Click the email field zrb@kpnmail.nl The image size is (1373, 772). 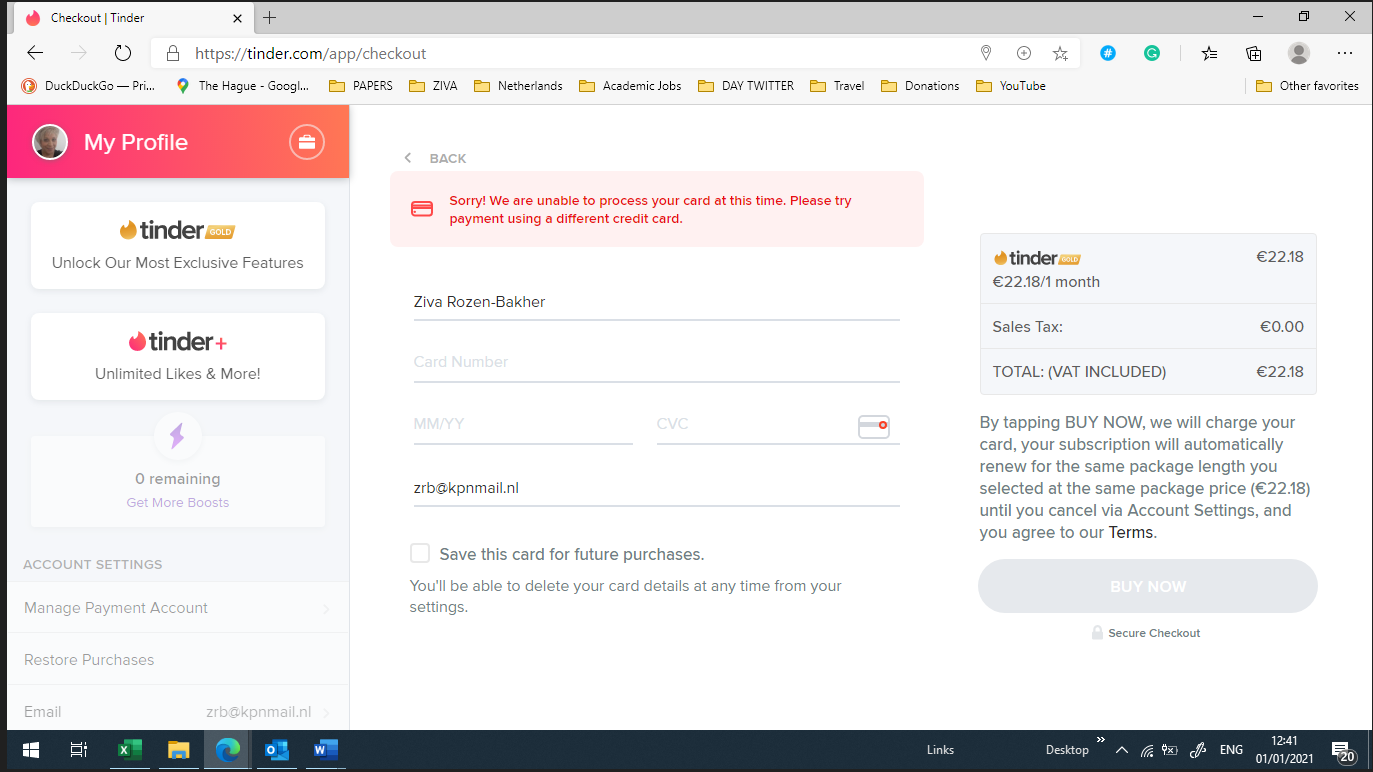coord(657,488)
